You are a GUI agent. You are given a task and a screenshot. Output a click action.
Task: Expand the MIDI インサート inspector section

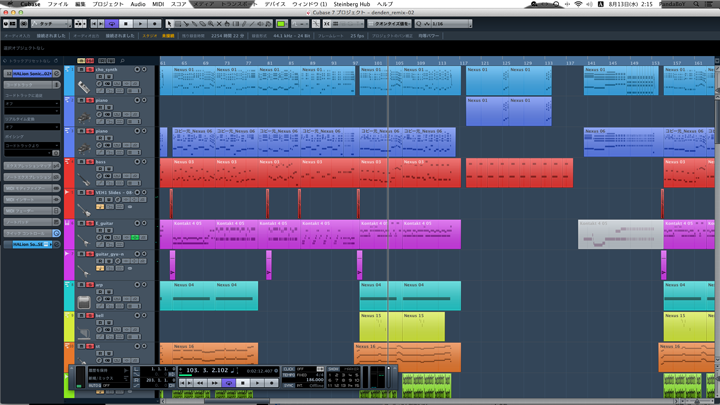28,199
